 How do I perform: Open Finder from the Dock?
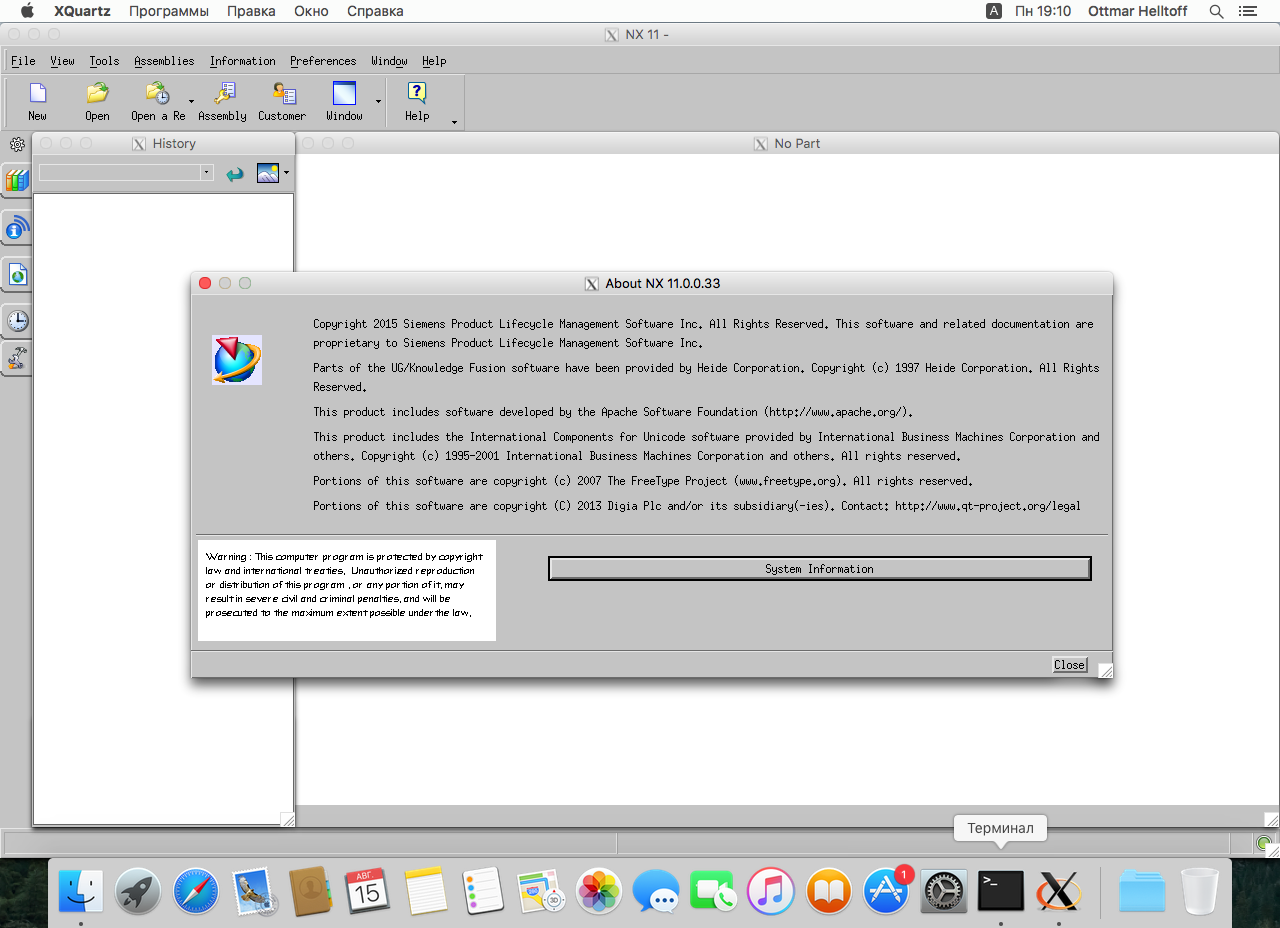coord(81,889)
